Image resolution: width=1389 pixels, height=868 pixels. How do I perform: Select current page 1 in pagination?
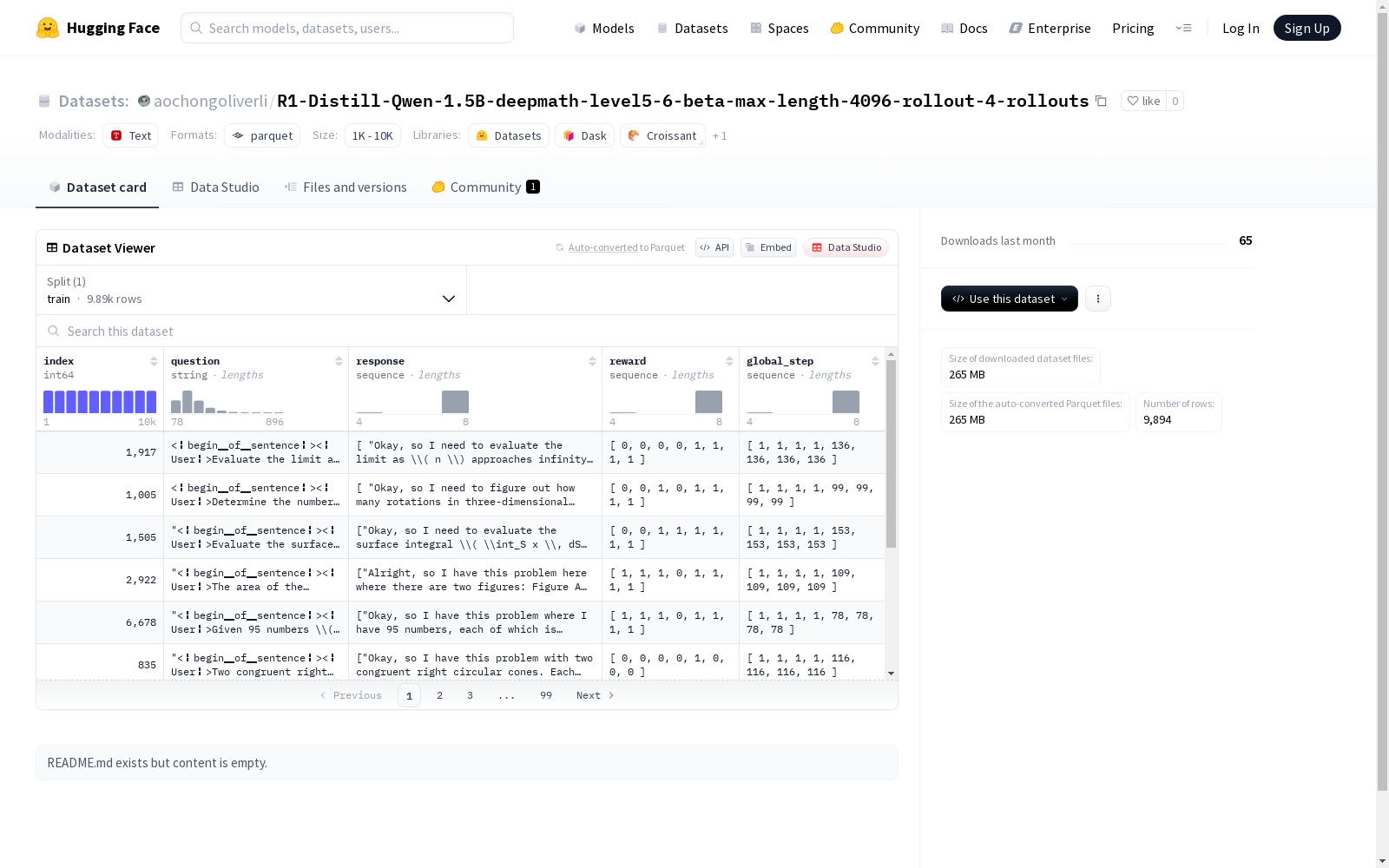tap(410, 695)
